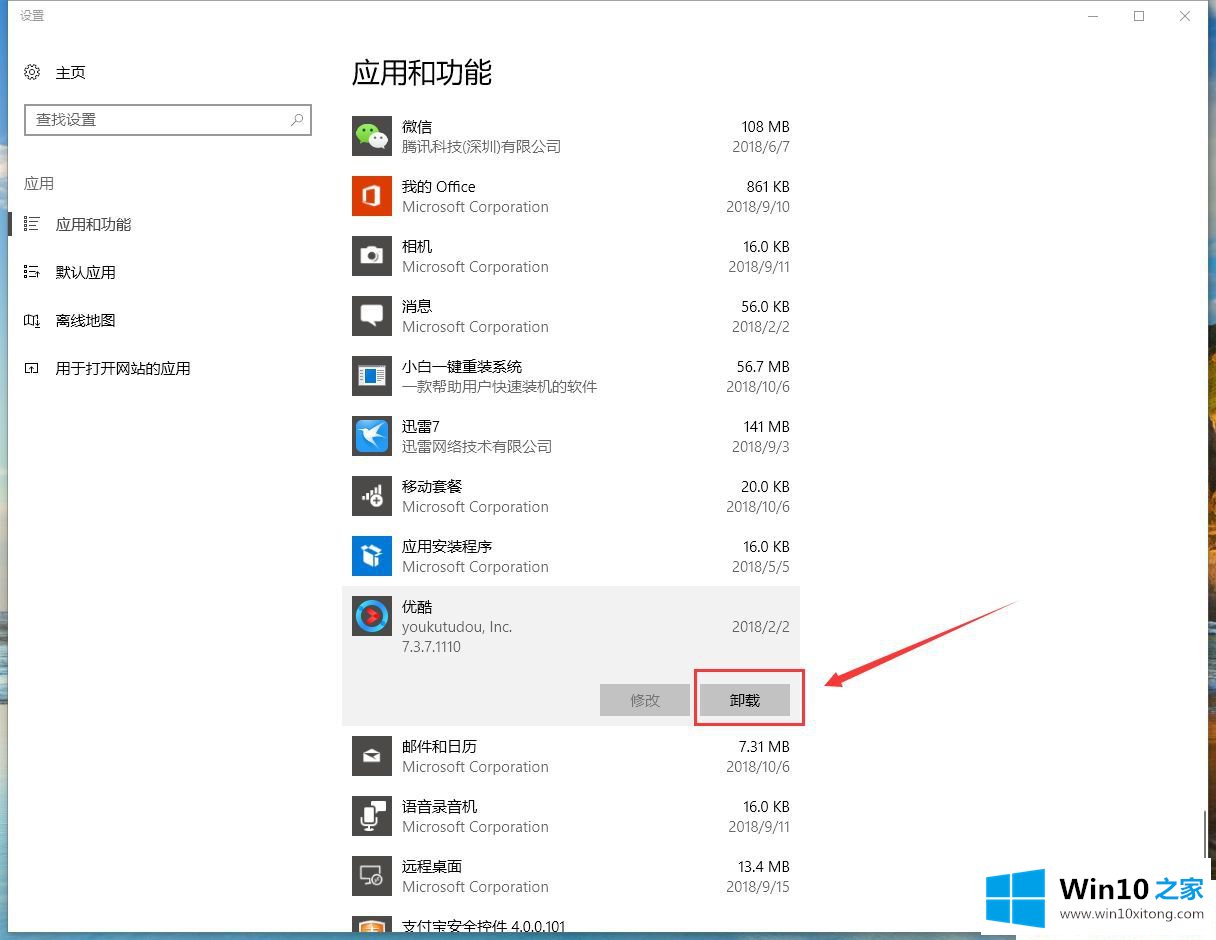Click the youkutudou, Inc. publisher text

(457, 627)
